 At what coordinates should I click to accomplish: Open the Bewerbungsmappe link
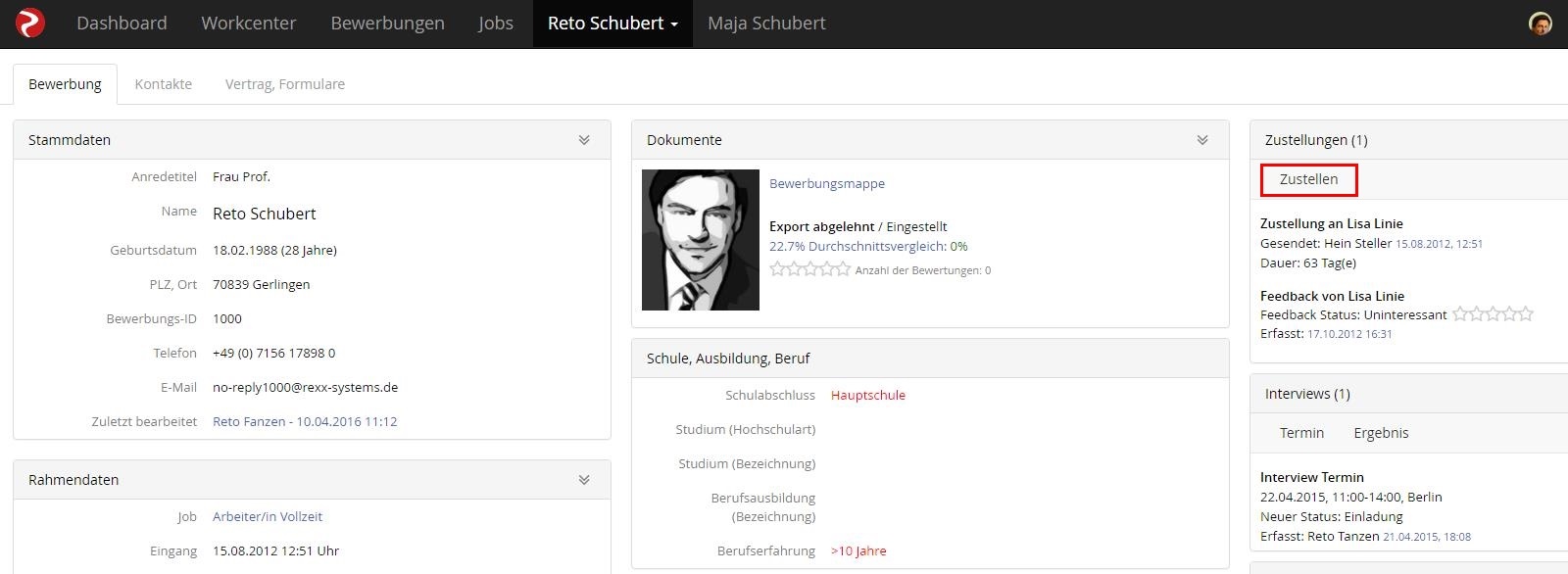click(x=827, y=183)
